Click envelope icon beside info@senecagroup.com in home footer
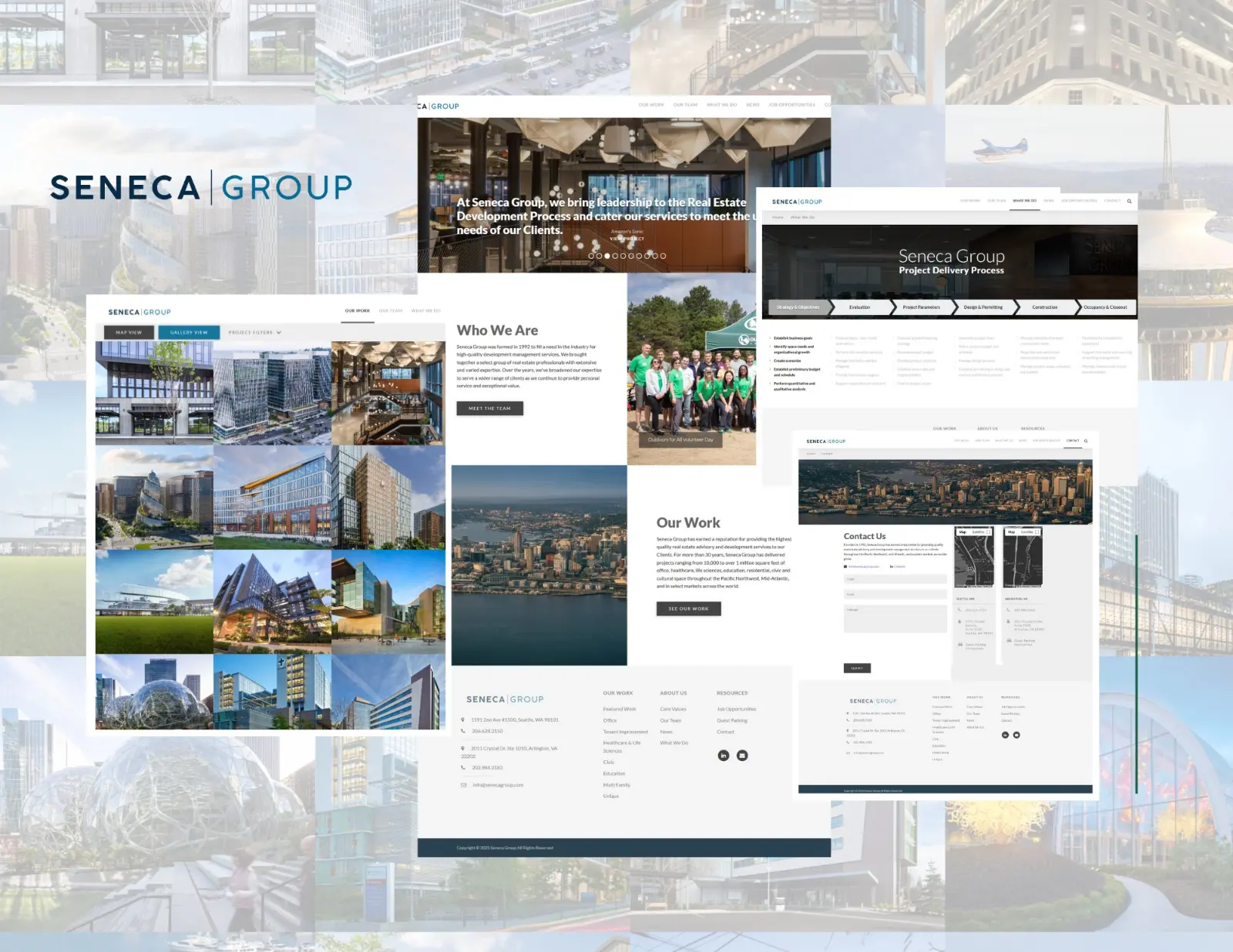 (x=463, y=785)
